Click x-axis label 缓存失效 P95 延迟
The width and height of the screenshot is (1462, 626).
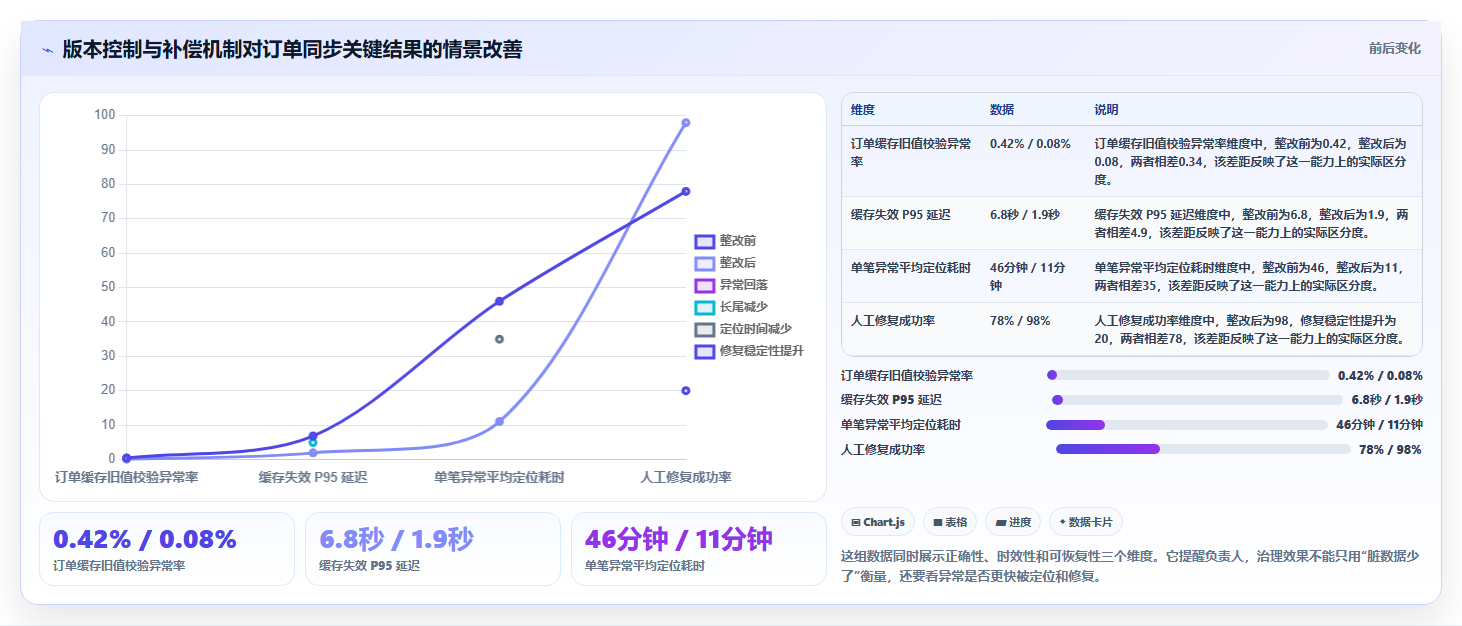313,477
